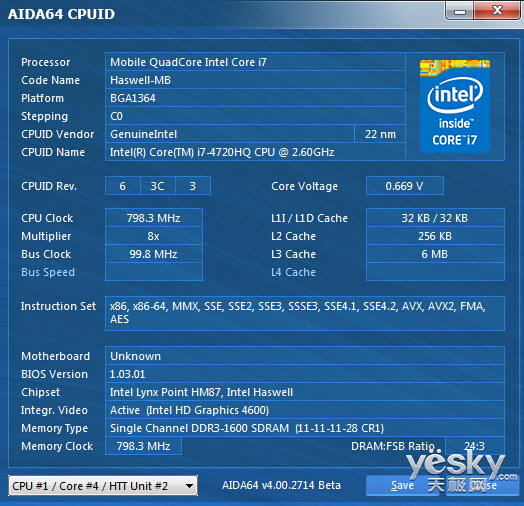Click the Save button
524x506 pixels.
point(402,486)
